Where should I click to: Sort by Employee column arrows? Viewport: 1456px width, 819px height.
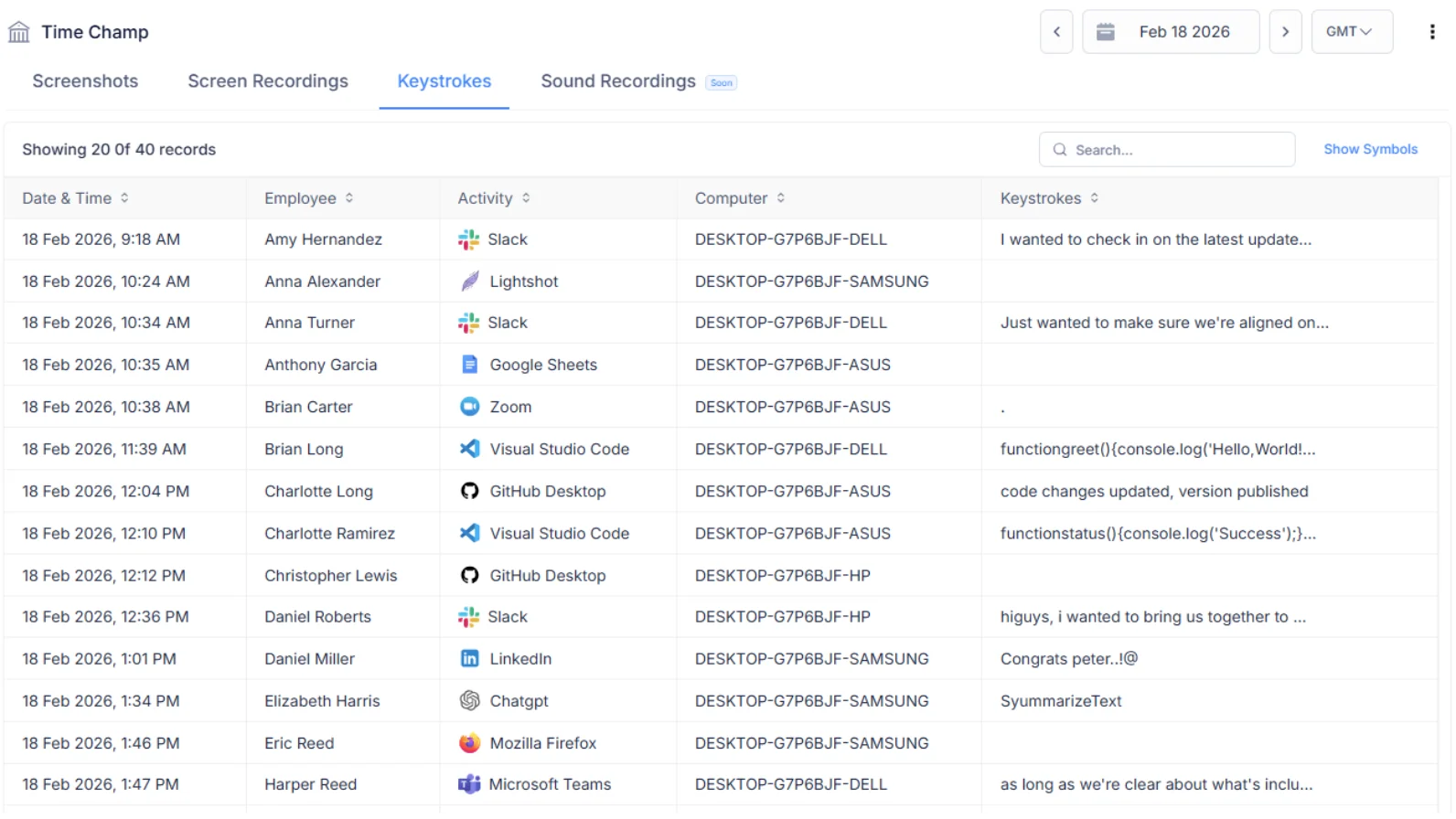click(x=349, y=198)
